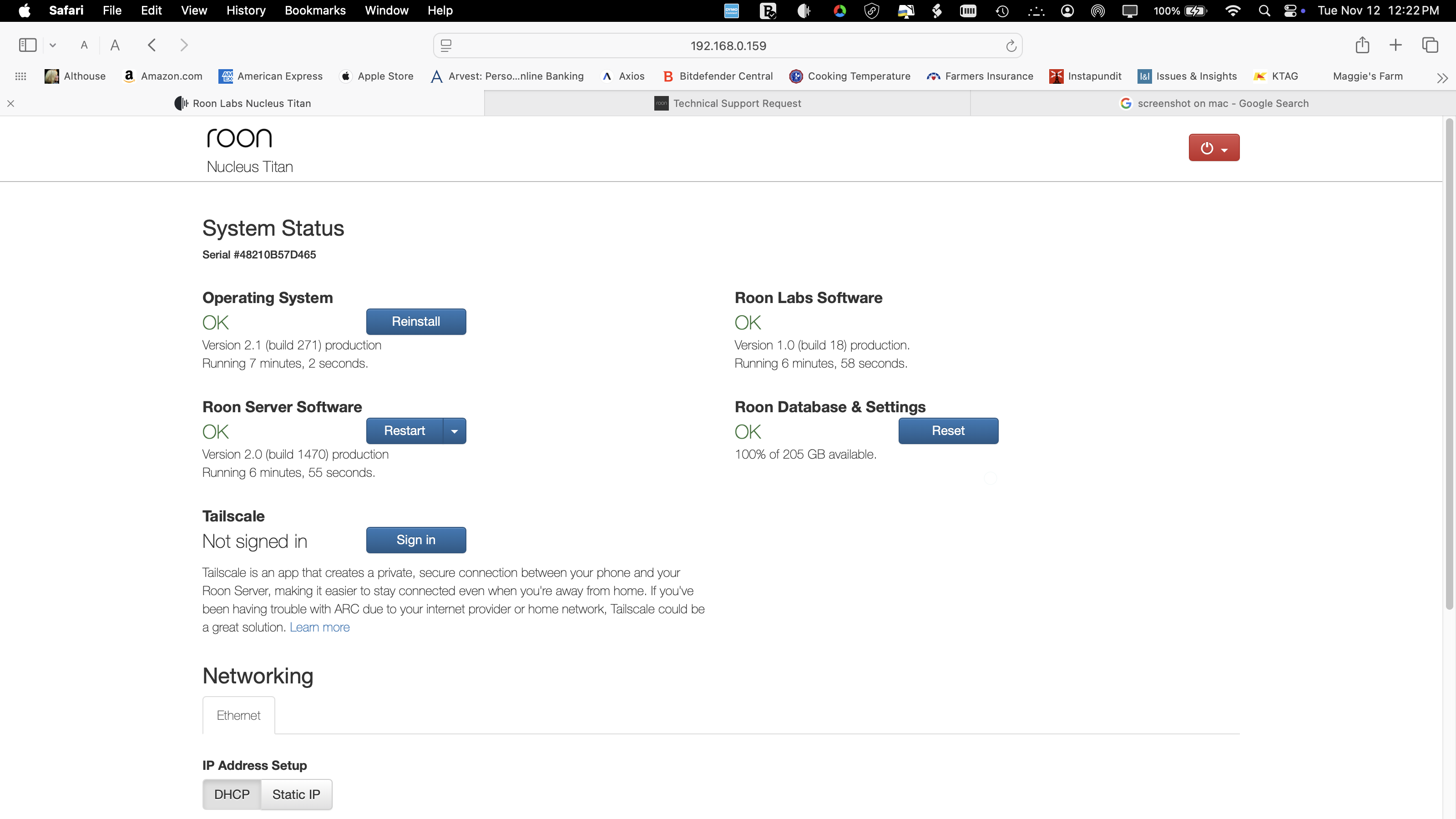Image resolution: width=1456 pixels, height=819 pixels.
Task: Open the Maggie's Farm bookmark
Action: point(1368,76)
